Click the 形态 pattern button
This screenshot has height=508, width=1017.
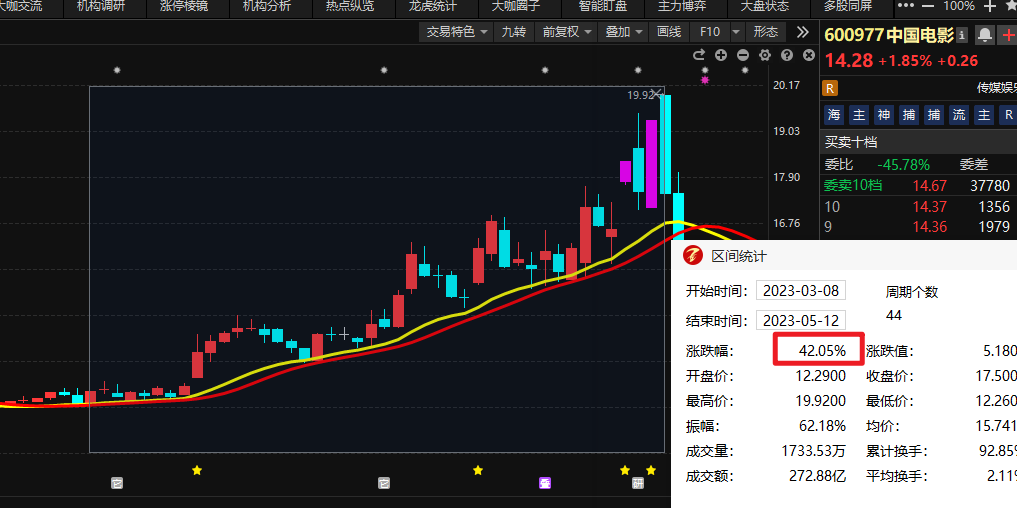(766, 32)
